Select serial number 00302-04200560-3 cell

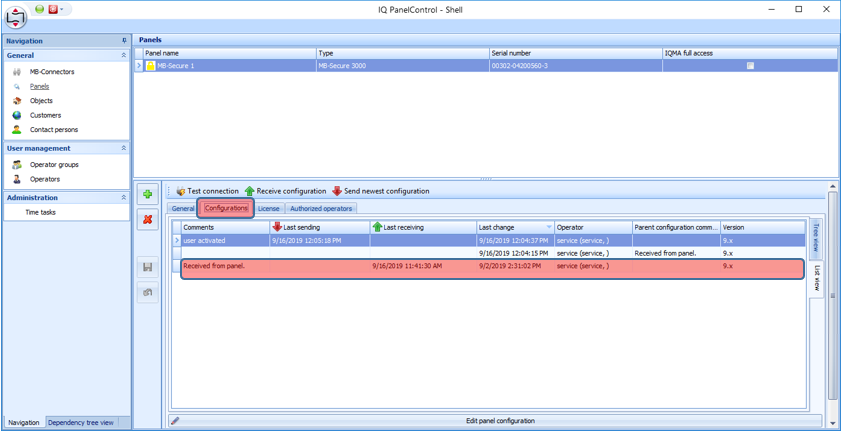point(576,66)
